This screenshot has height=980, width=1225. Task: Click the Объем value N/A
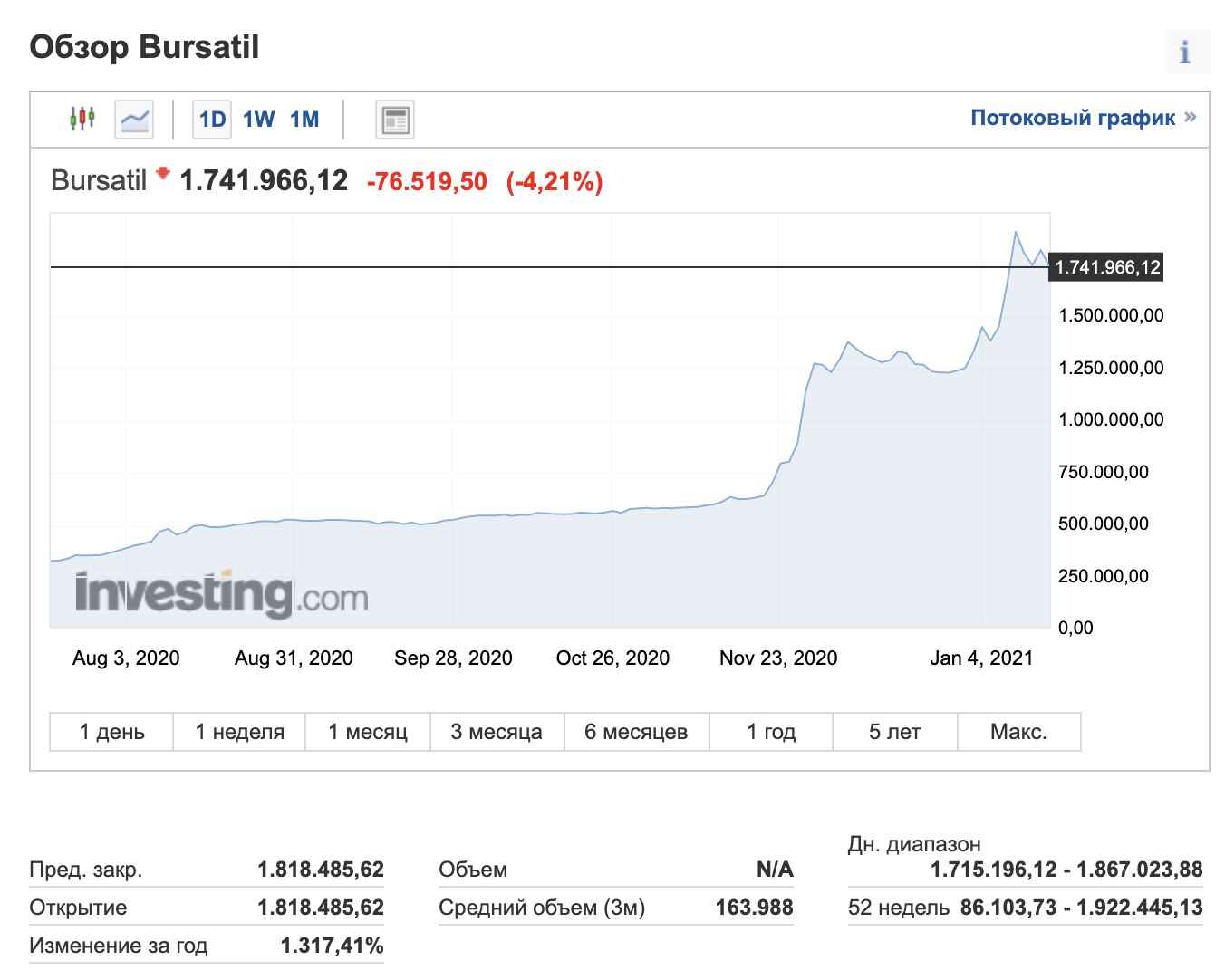coord(775,870)
